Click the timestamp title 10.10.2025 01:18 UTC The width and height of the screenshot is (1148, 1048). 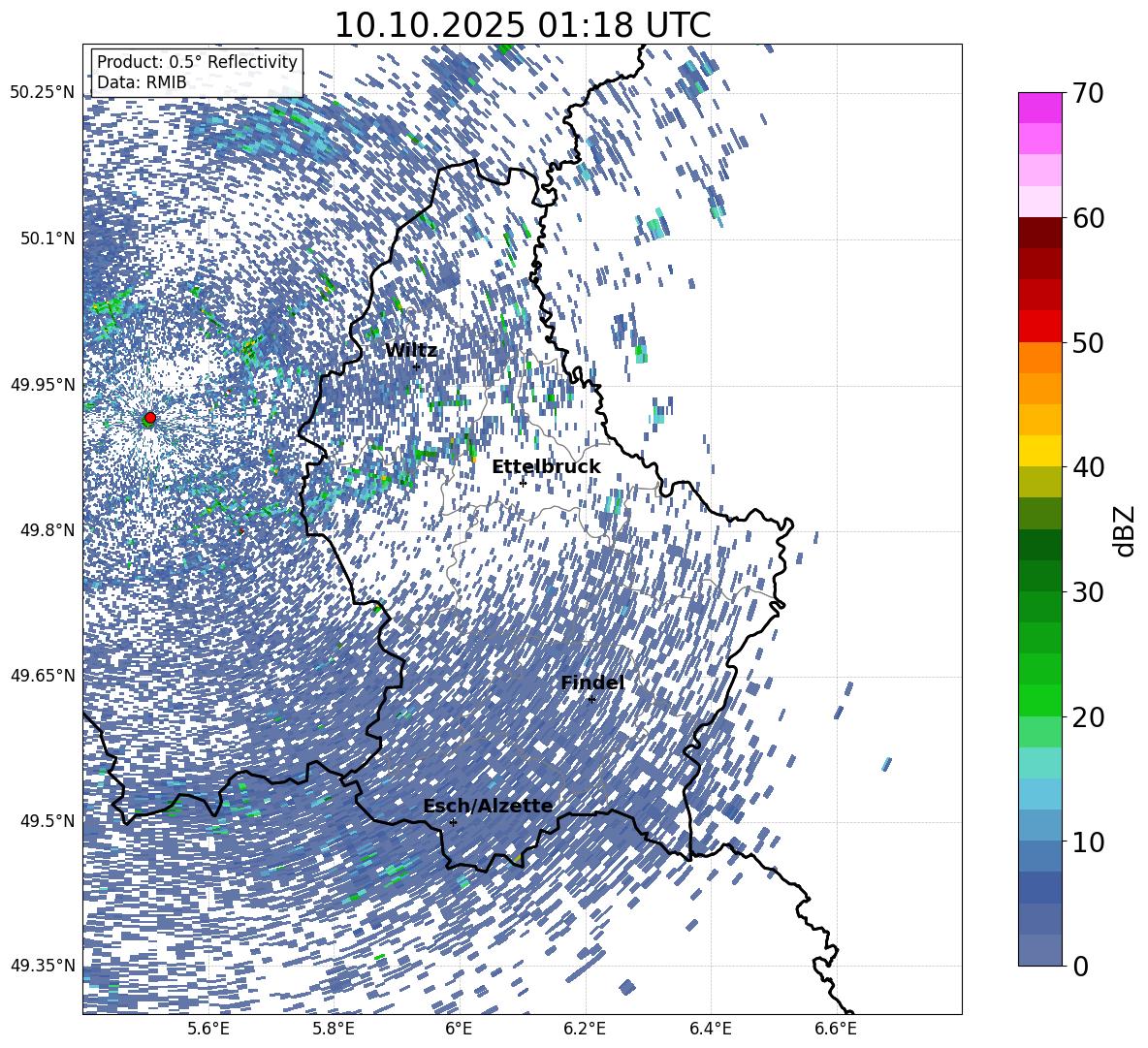click(523, 25)
